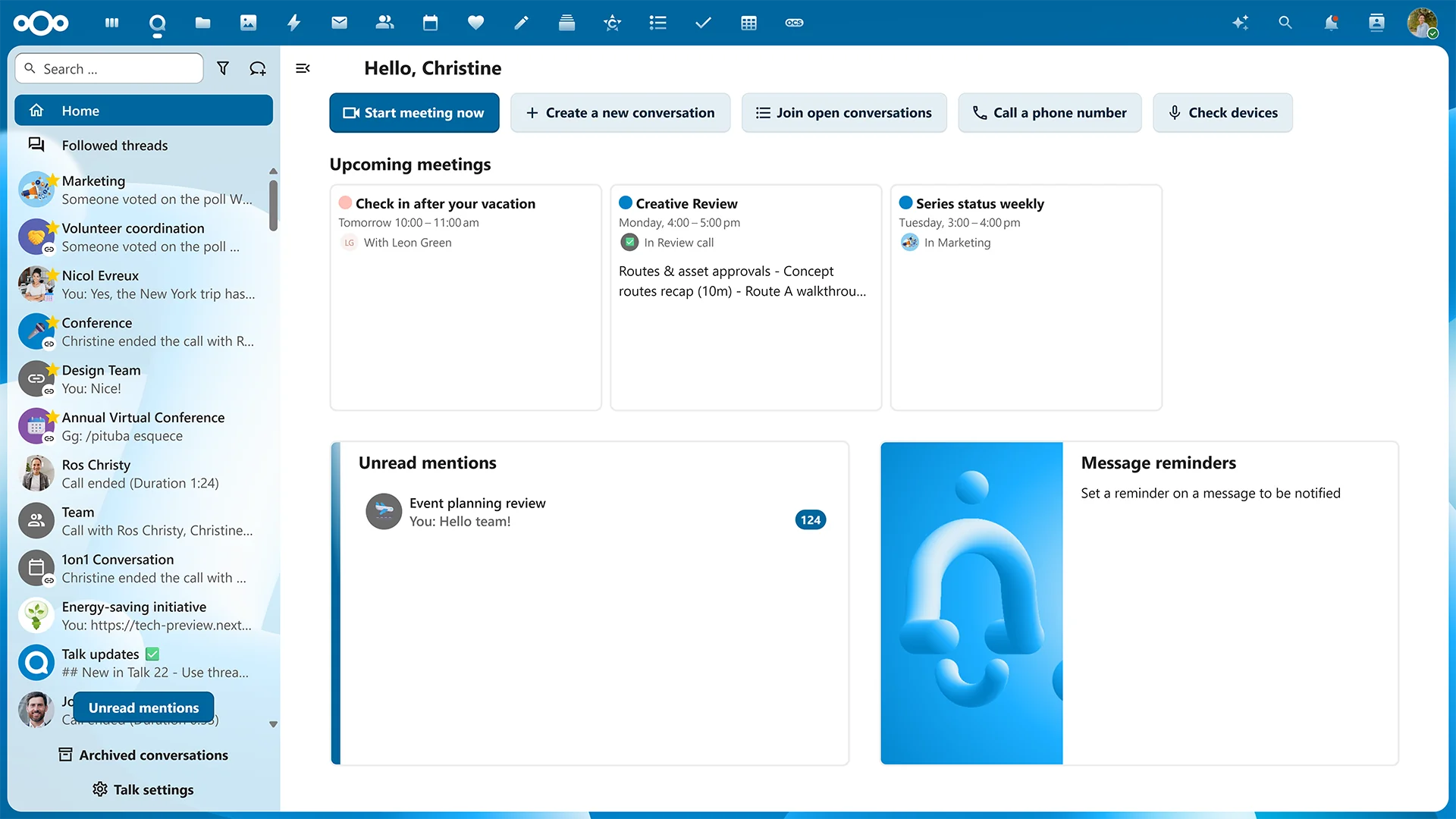Toggle the message filter speech bubble icon

[x=258, y=68]
